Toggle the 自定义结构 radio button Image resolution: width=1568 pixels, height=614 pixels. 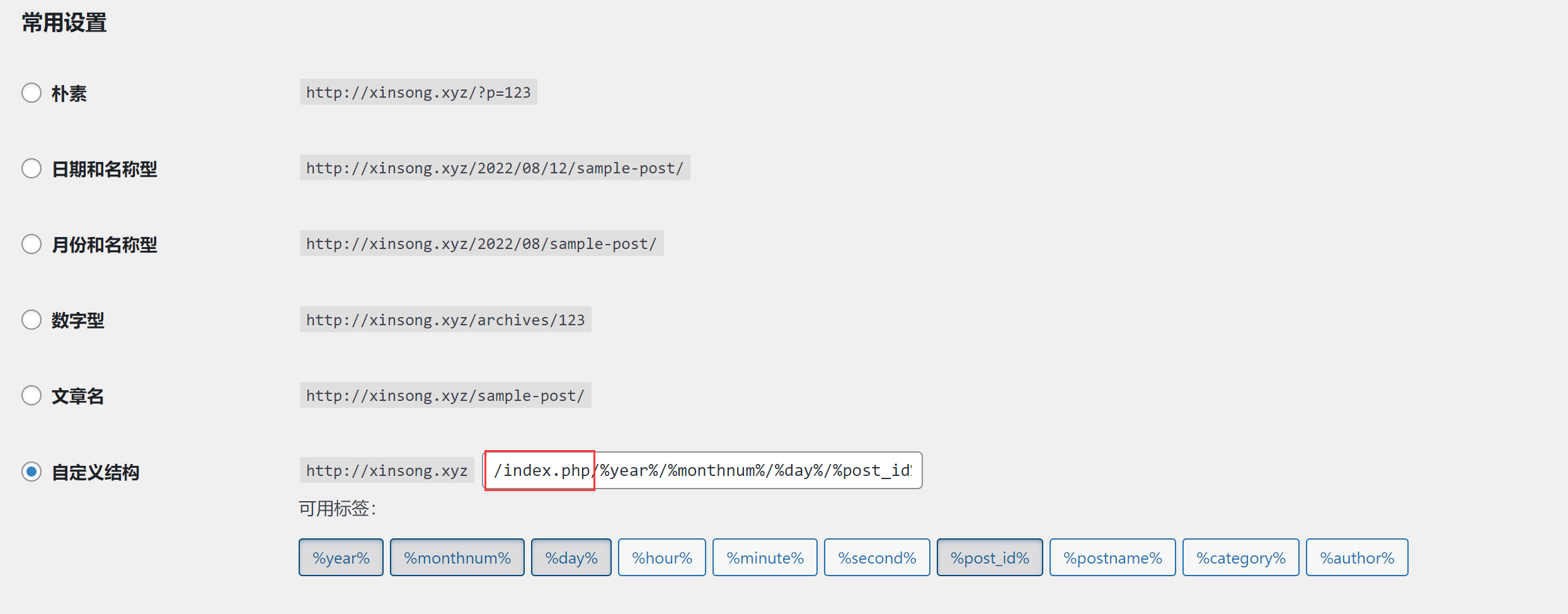tap(31, 472)
